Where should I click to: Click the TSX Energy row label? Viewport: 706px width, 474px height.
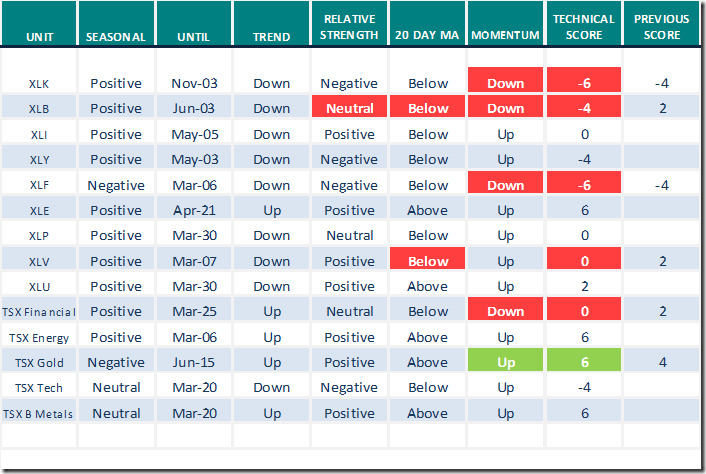tap(39, 337)
